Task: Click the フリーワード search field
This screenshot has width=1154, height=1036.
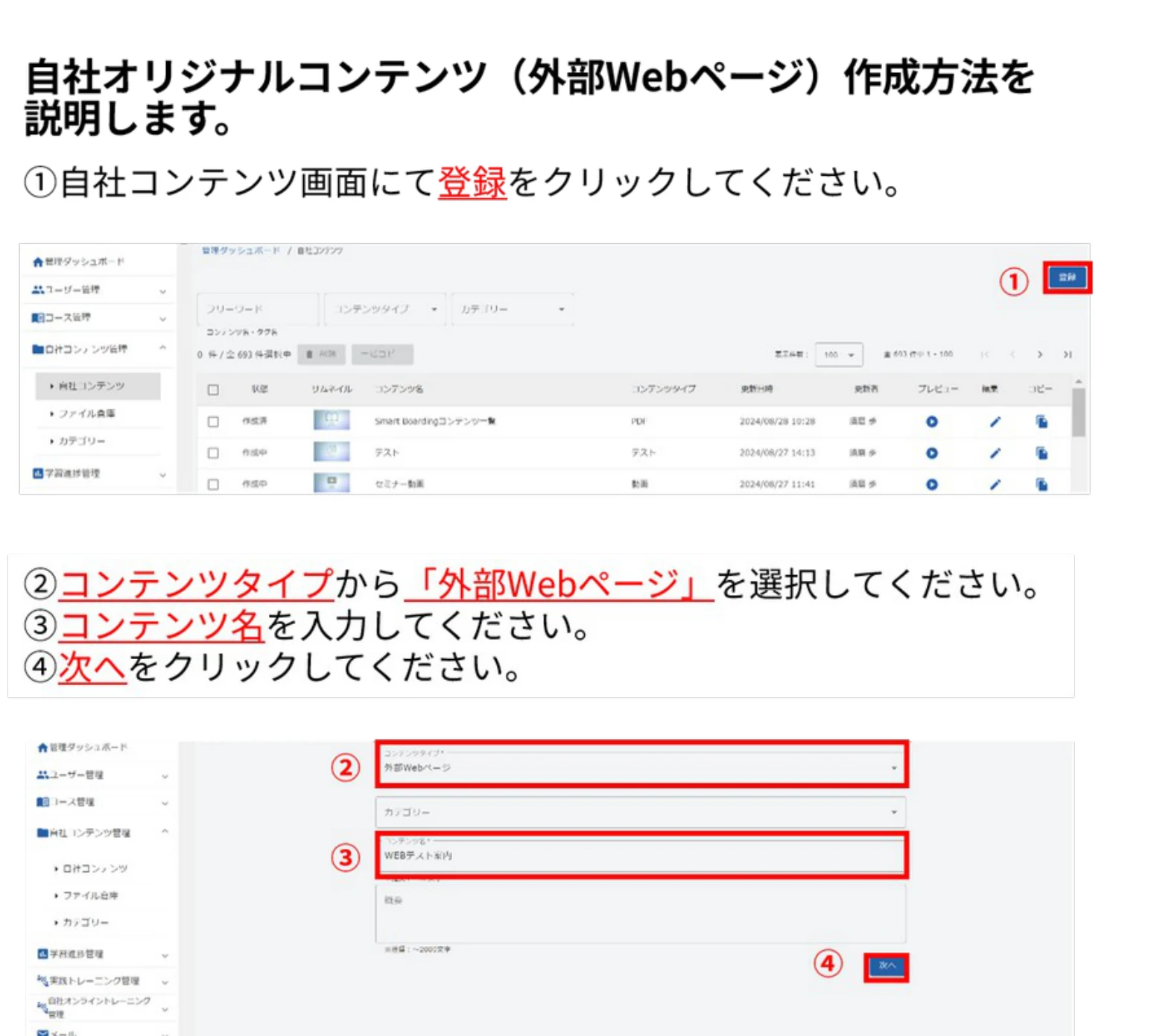Action: pyautogui.click(x=258, y=309)
